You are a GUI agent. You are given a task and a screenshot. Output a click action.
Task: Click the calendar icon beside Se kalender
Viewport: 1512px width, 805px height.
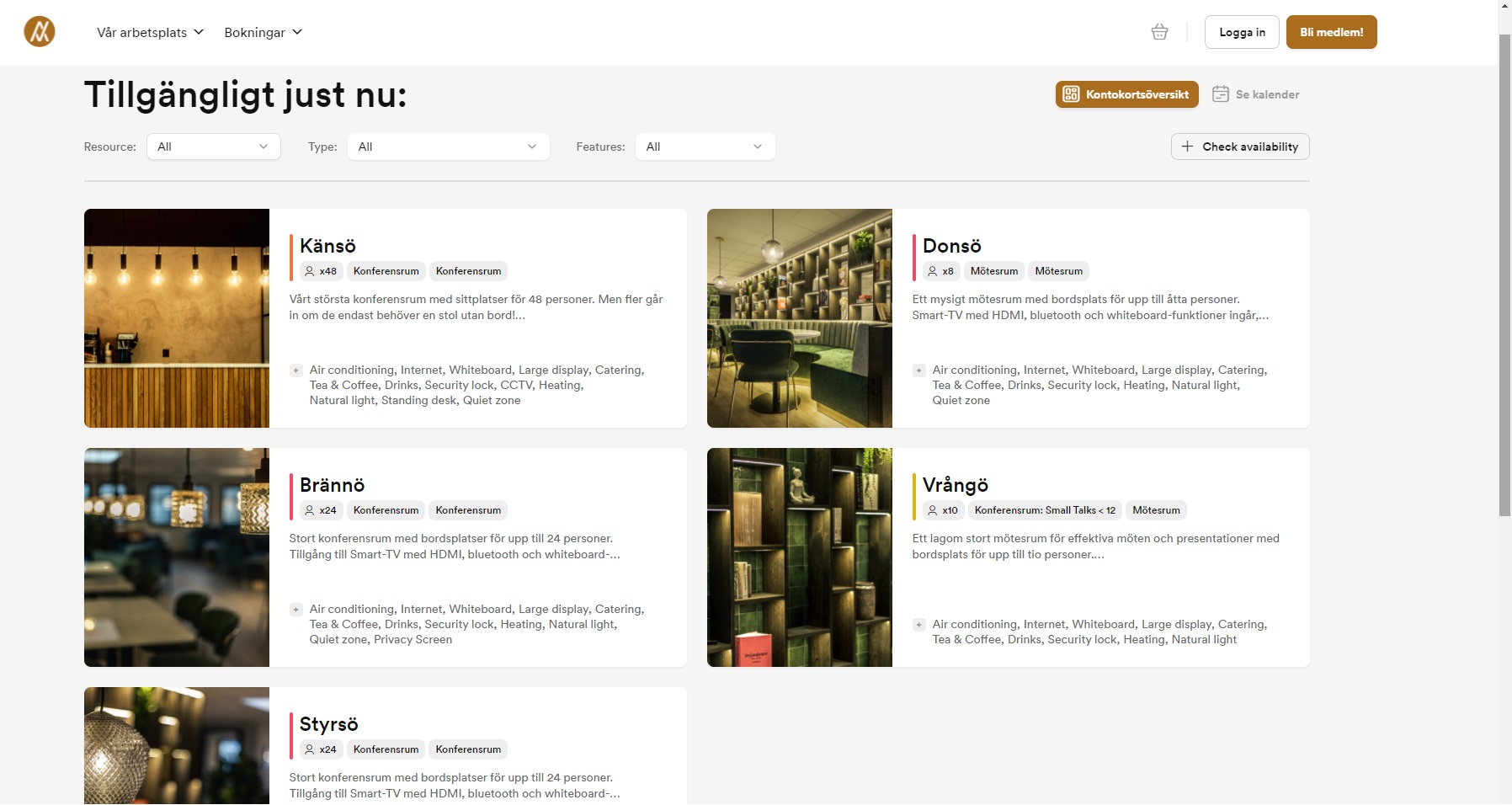1221,94
